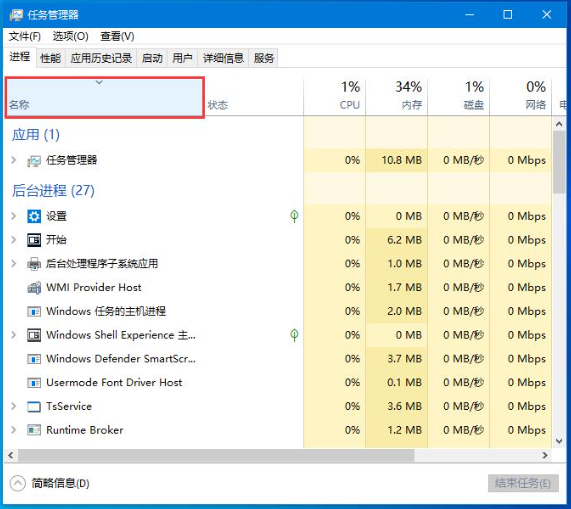Switch to the 性能 tab

pyautogui.click(x=51, y=58)
